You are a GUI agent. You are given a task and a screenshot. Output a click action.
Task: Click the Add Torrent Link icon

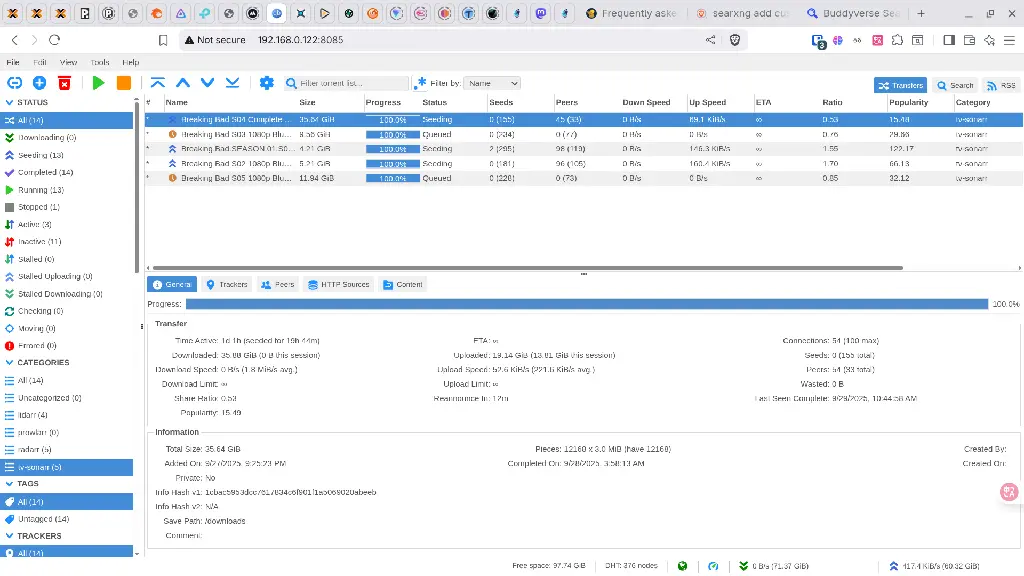[x=14, y=83]
